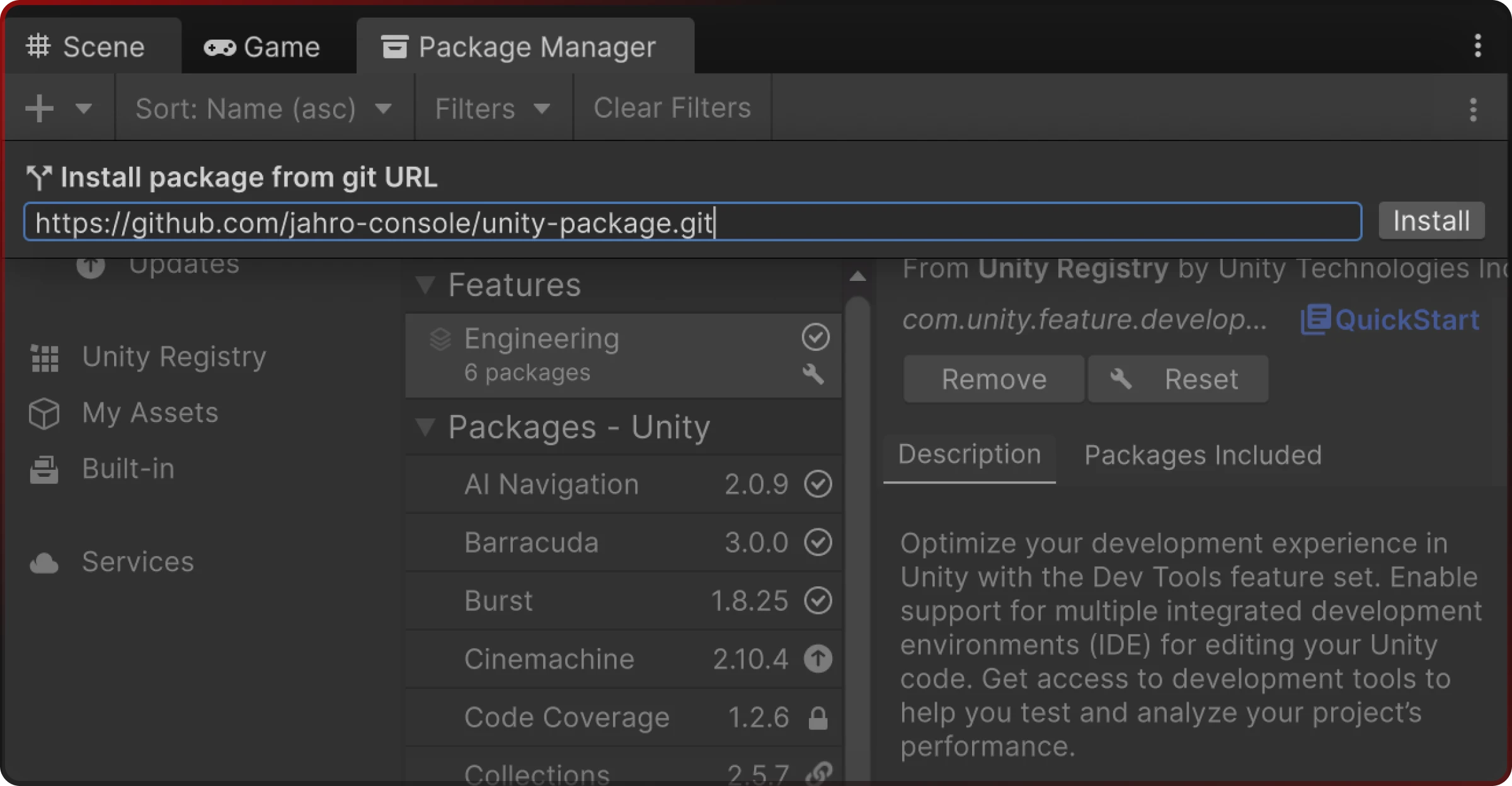This screenshot has width=1512, height=786.
Task: Click the Install button
Action: (x=1431, y=221)
